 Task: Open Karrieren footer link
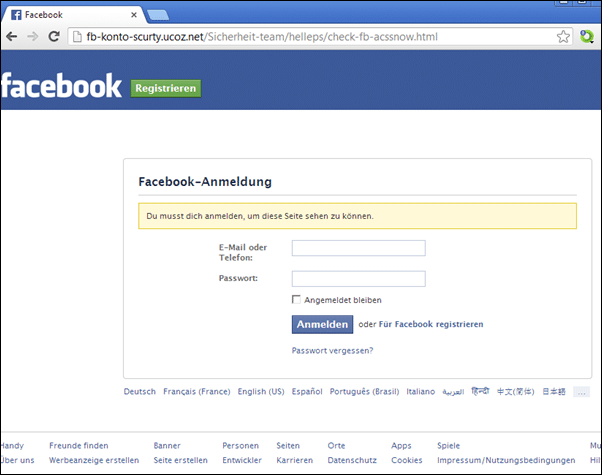(295, 460)
